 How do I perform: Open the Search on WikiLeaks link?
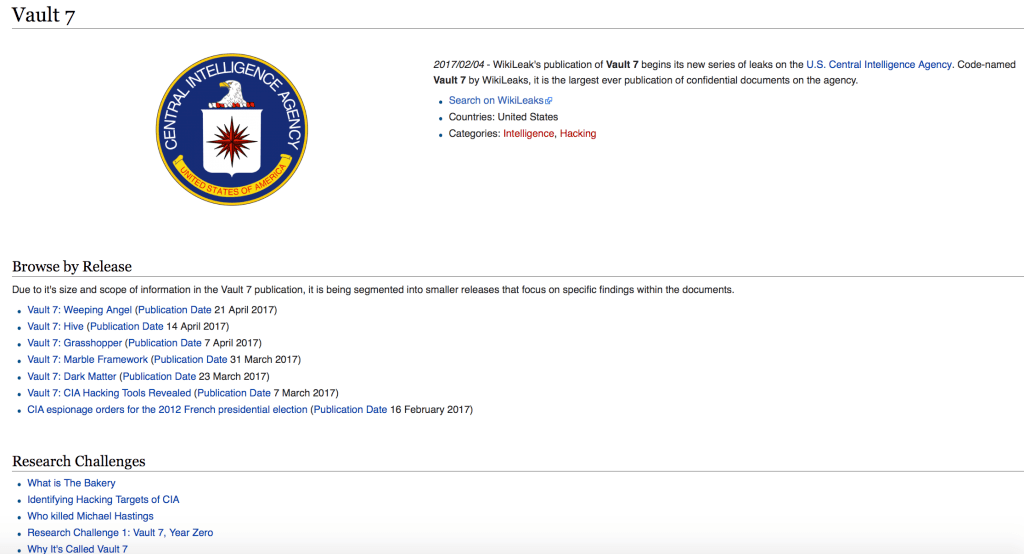tap(495, 100)
